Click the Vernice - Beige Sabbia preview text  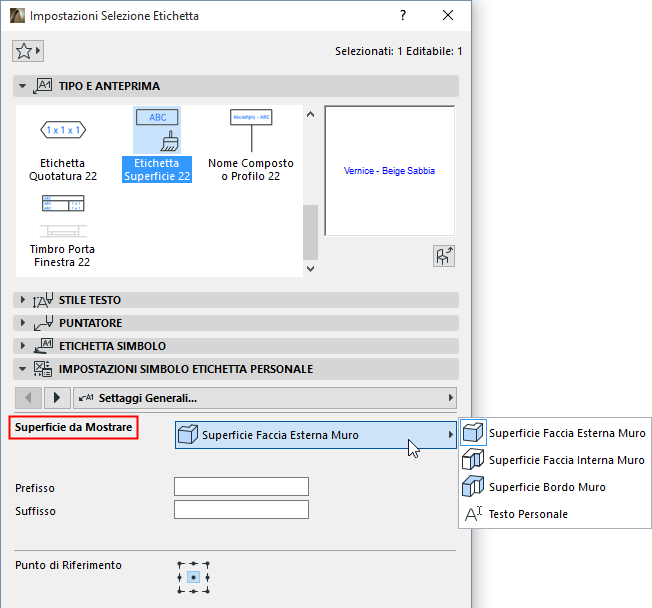389,171
